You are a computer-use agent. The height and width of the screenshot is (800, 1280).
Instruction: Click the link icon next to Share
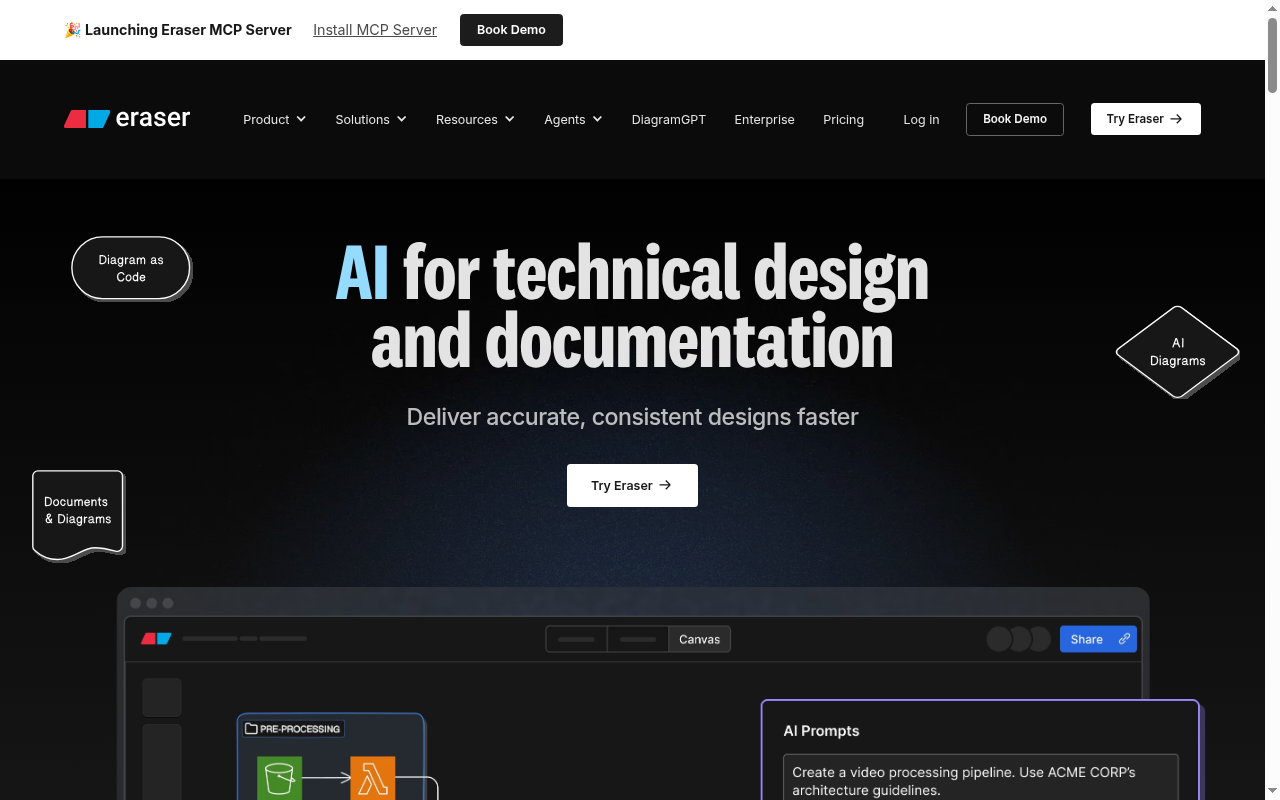[1124, 639]
